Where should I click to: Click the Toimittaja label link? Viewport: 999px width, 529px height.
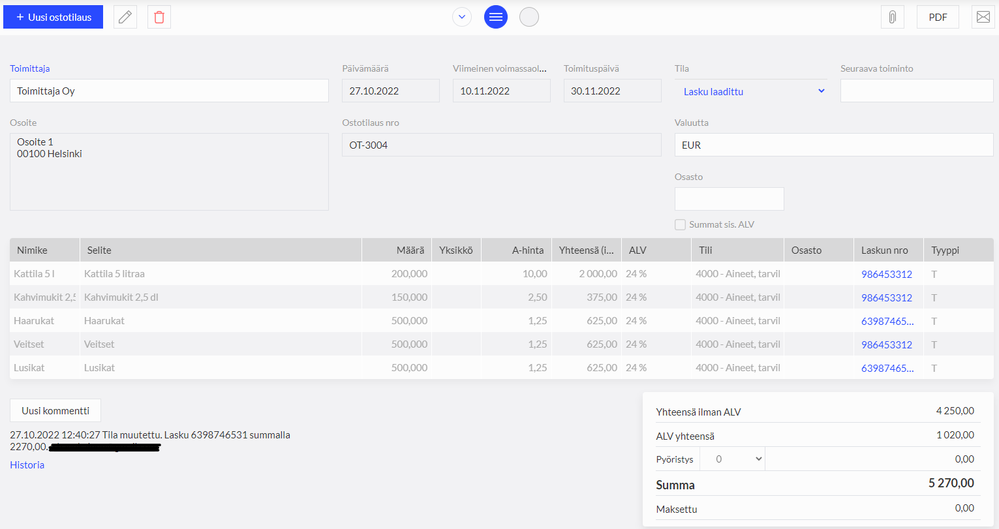coord(30,68)
